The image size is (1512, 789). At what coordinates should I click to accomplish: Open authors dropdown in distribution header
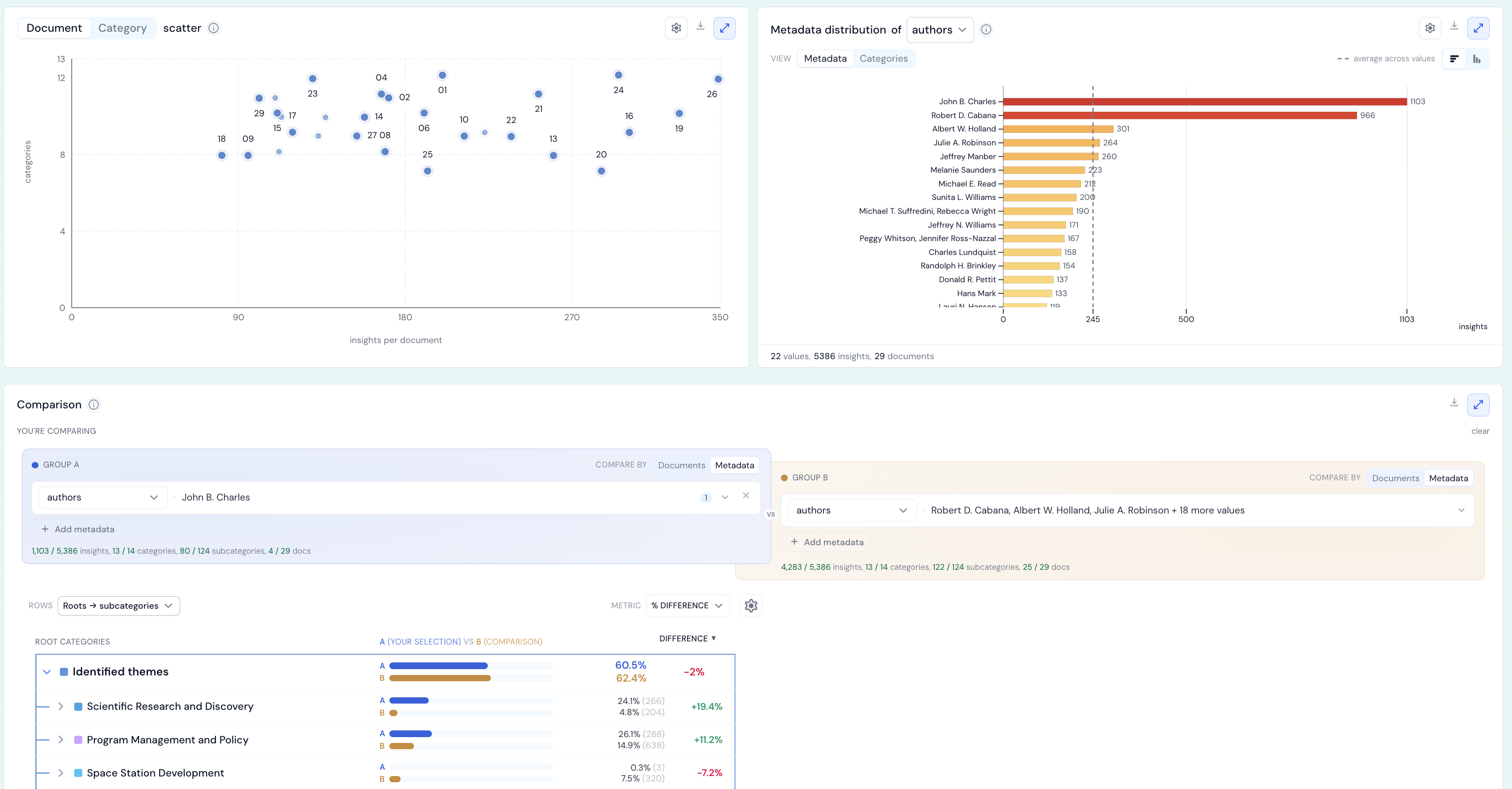(940, 30)
